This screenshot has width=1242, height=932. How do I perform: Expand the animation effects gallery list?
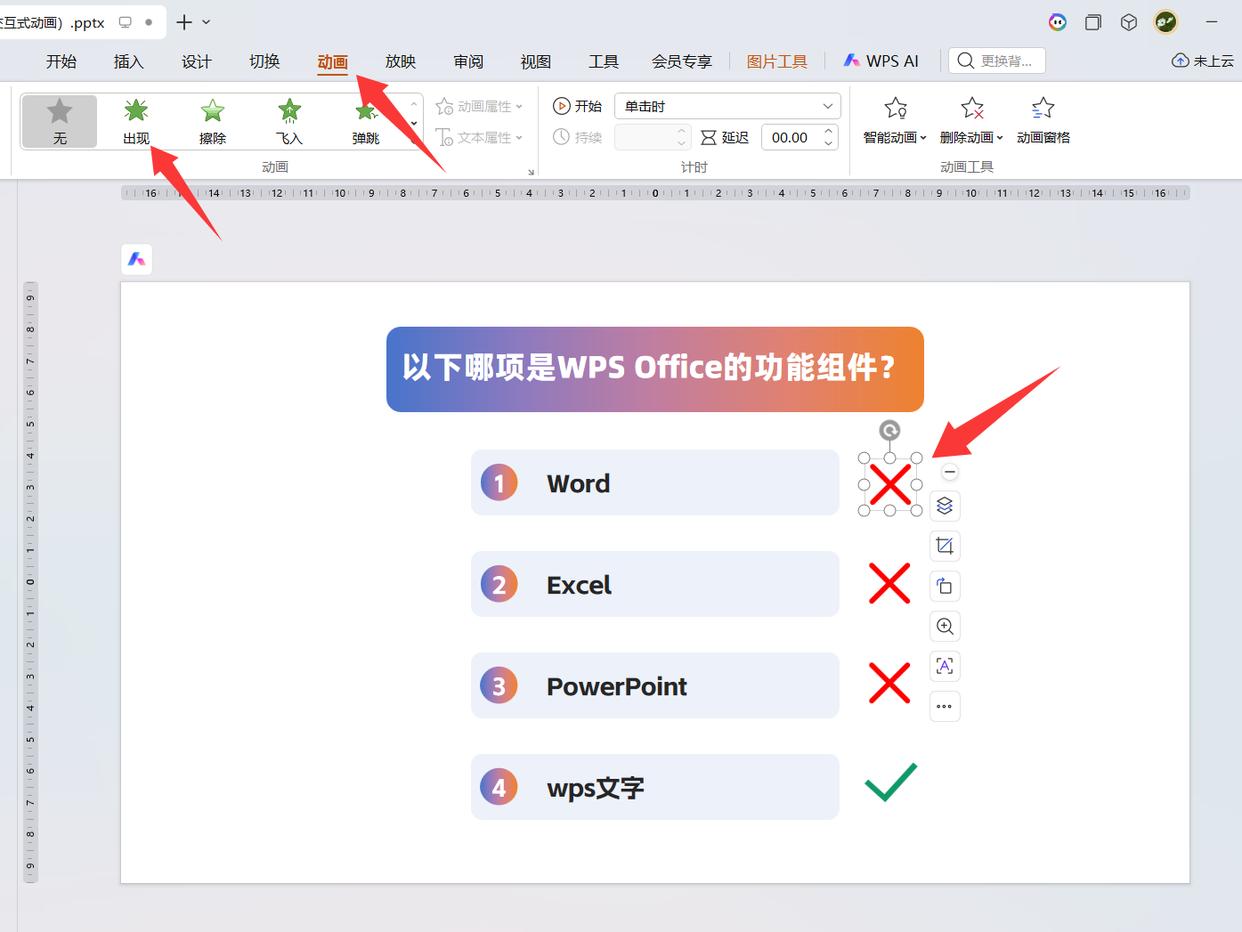(x=415, y=141)
